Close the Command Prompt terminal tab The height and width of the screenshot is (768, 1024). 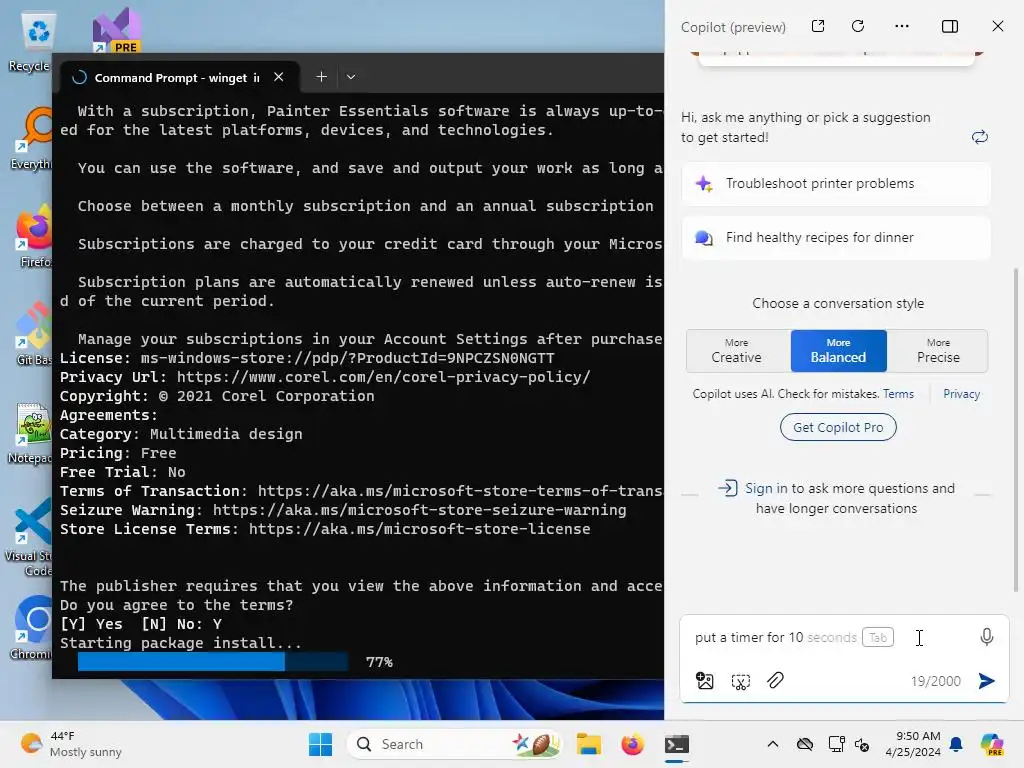(x=279, y=77)
